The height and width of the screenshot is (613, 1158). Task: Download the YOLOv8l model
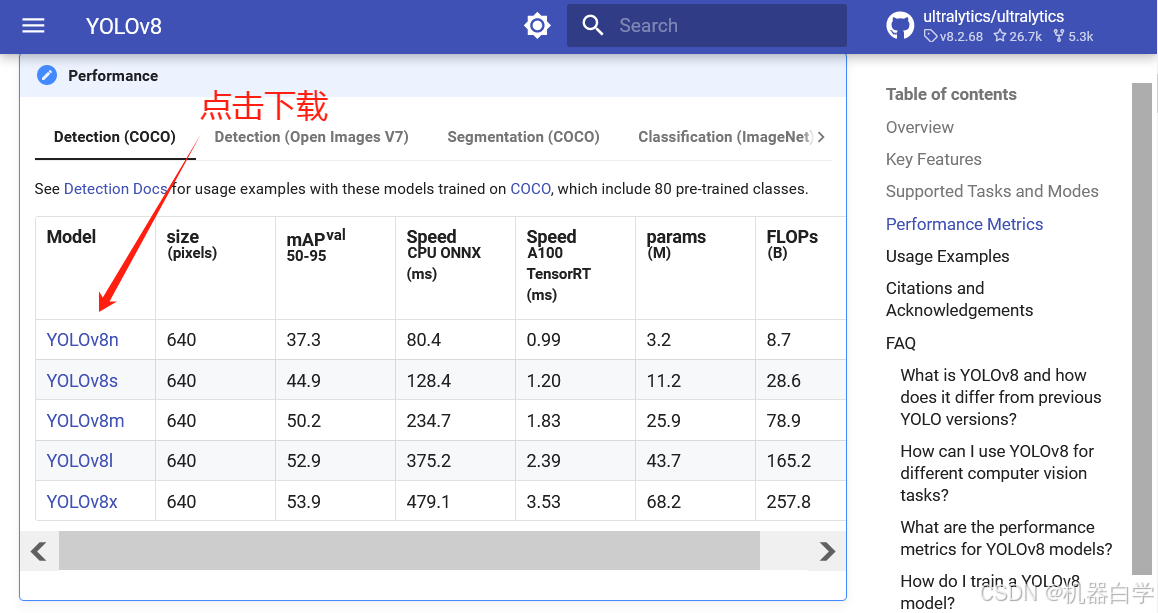[x=80, y=461]
